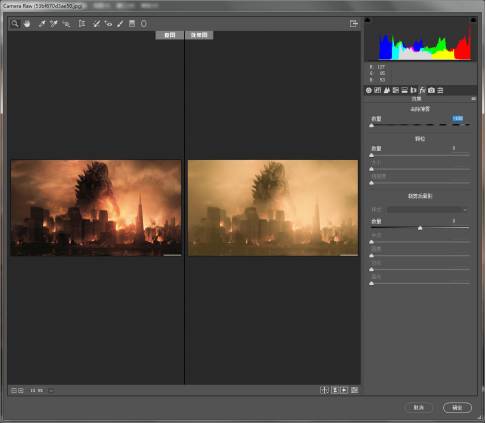Toggle shadow clipping warning on histogram
The width and height of the screenshot is (486, 423).
click(368, 20)
